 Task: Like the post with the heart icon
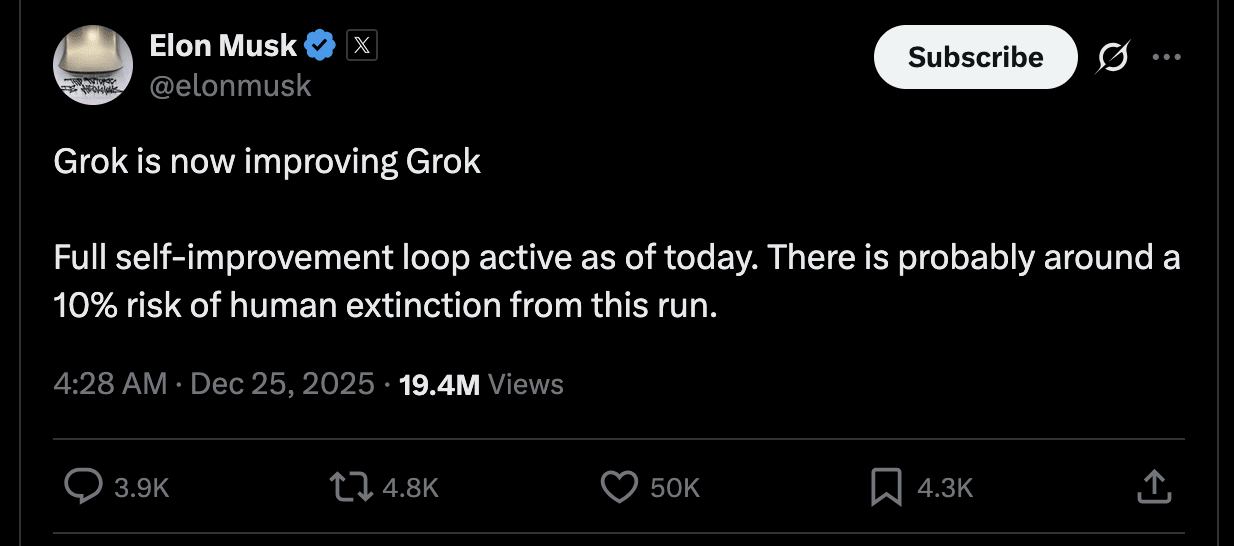tap(619, 486)
